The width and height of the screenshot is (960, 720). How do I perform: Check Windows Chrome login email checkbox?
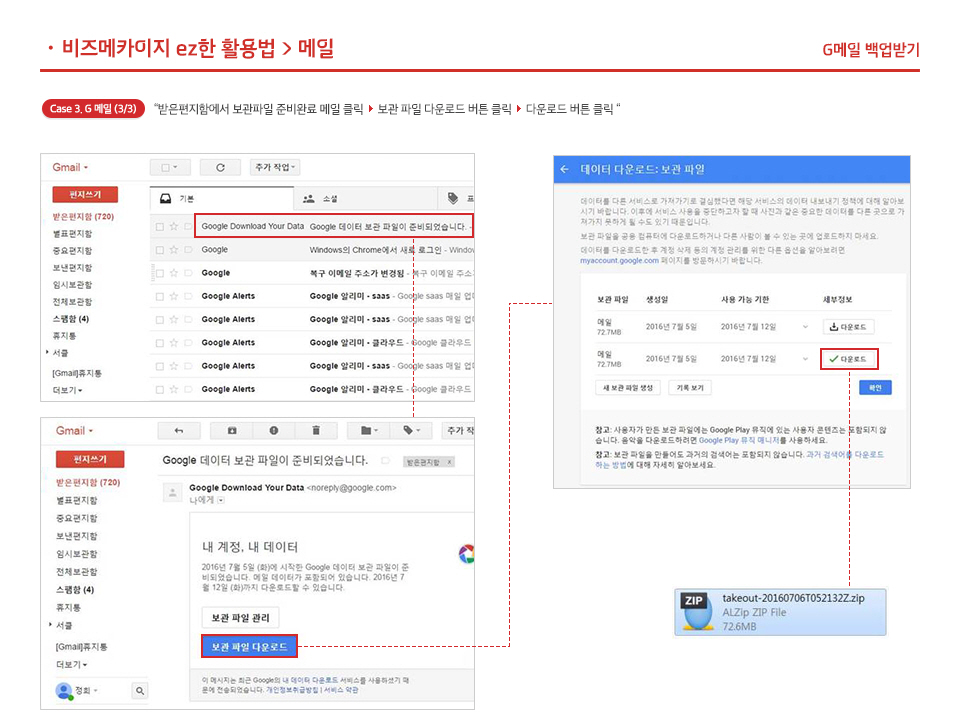click(160, 250)
